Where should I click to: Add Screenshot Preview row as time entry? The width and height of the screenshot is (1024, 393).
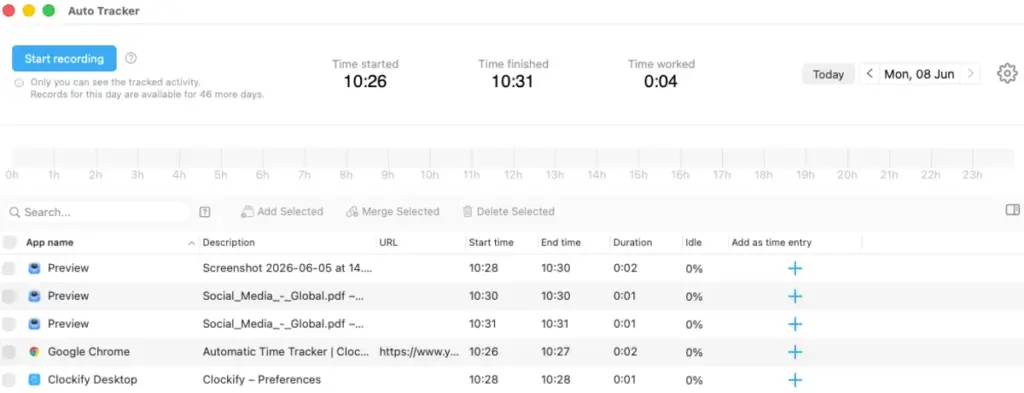(x=795, y=268)
